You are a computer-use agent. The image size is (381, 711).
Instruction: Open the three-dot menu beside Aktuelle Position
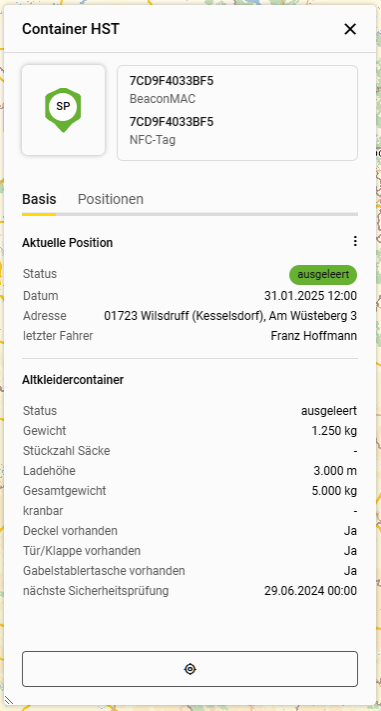355,241
